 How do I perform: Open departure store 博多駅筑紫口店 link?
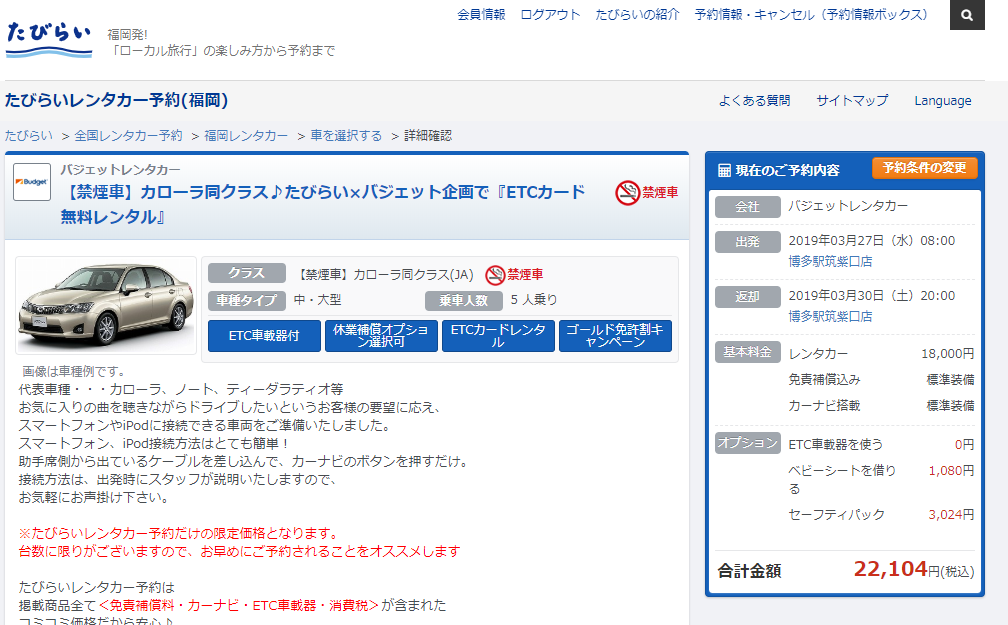click(x=831, y=262)
